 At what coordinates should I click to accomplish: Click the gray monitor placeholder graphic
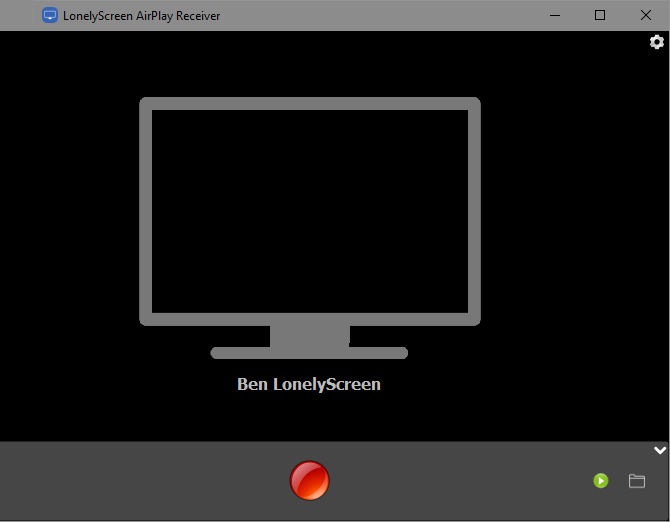click(310, 228)
